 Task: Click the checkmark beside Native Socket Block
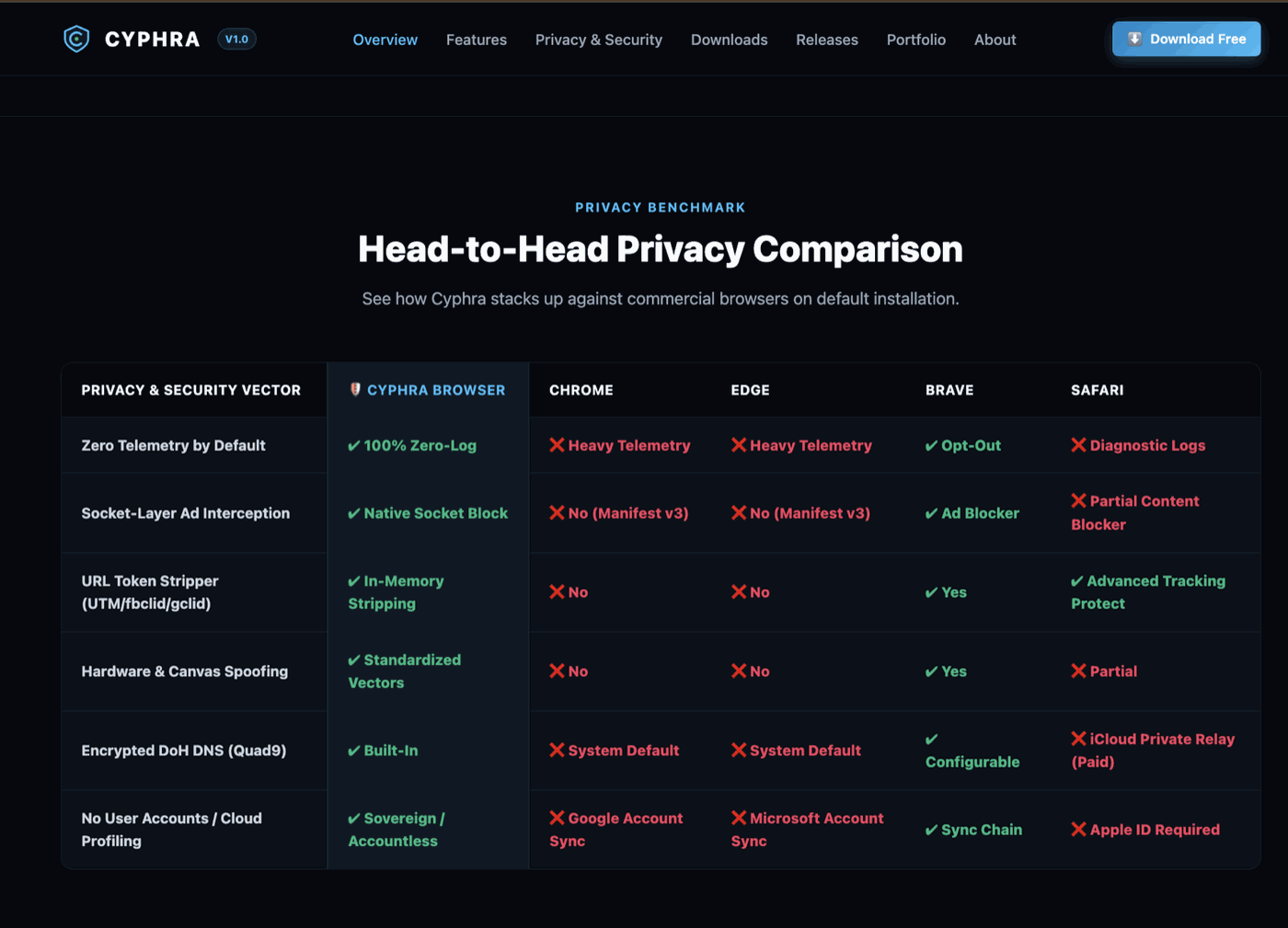point(354,514)
